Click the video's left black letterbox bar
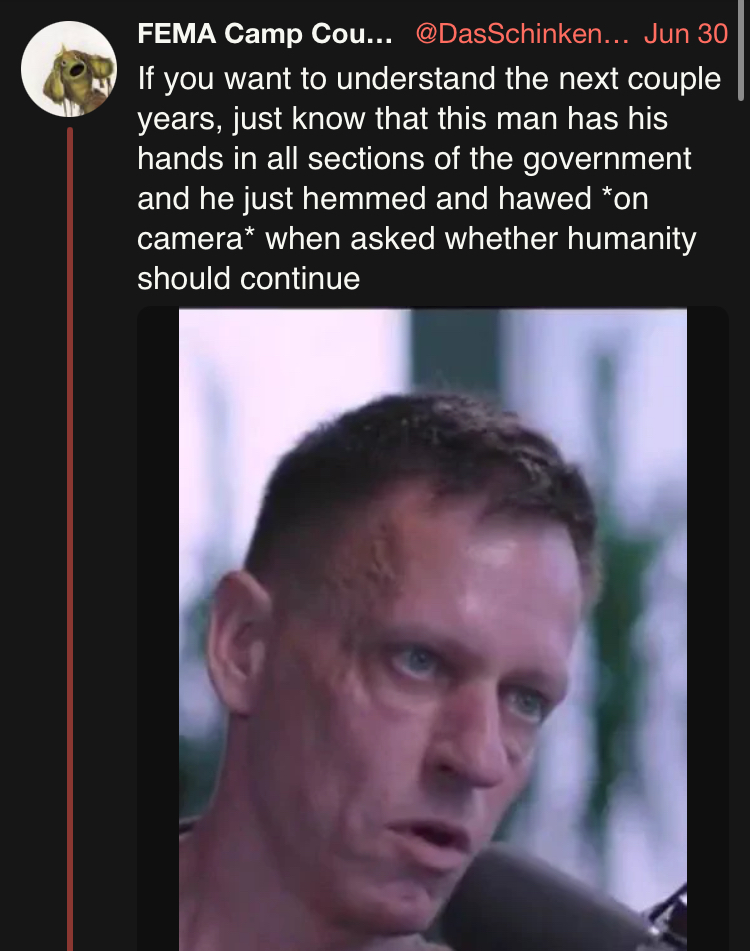Image resolution: width=750 pixels, height=951 pixels. coord(158,630)
